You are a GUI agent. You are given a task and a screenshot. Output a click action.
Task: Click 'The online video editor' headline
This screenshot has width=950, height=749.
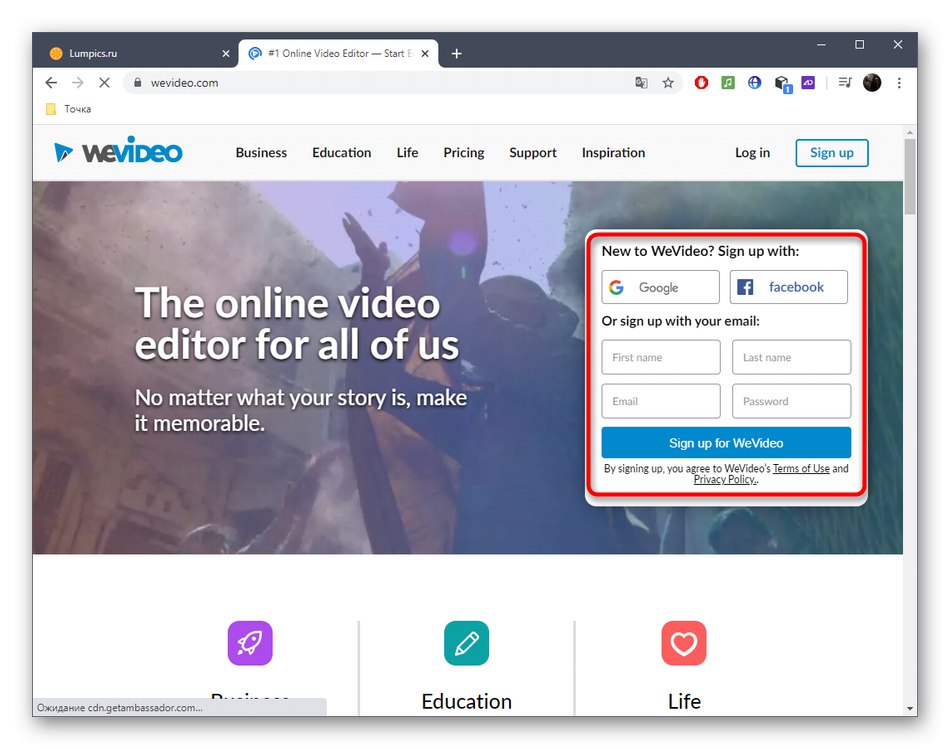pos(297,324)
